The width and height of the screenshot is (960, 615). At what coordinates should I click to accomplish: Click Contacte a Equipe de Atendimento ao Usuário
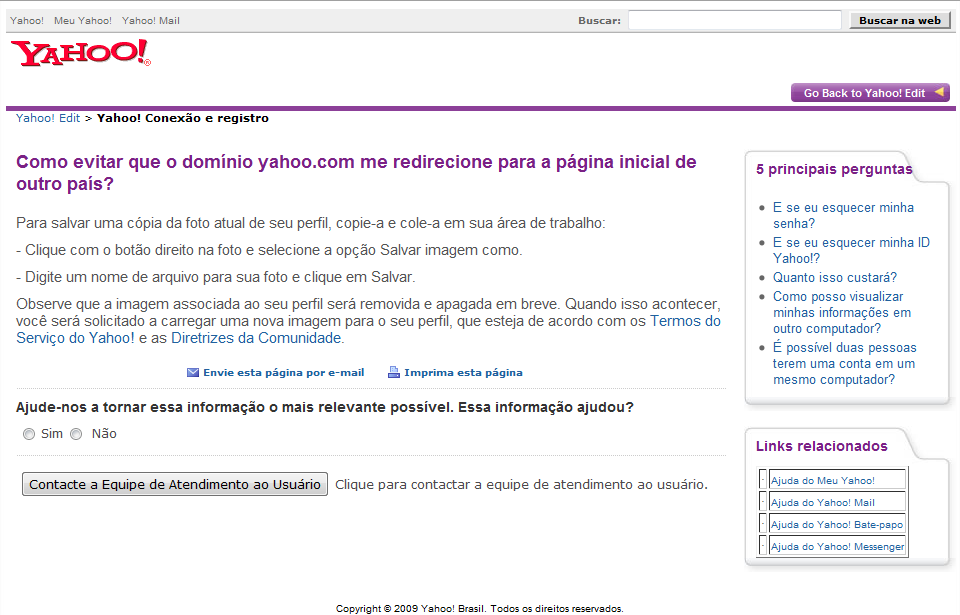175,484
